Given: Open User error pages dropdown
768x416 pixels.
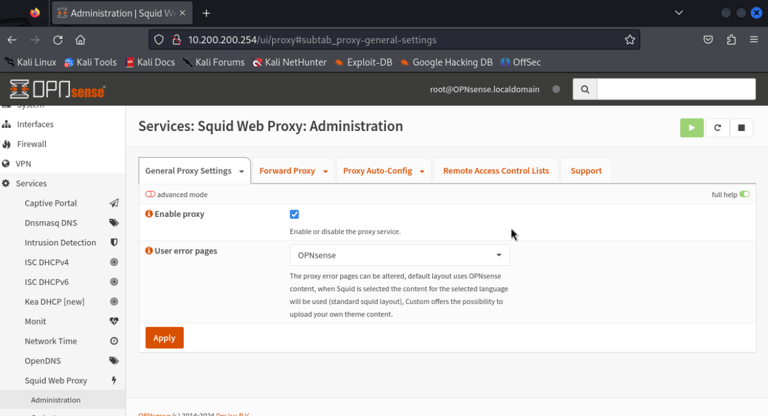Looking at the screenshot, I should 399,255.
